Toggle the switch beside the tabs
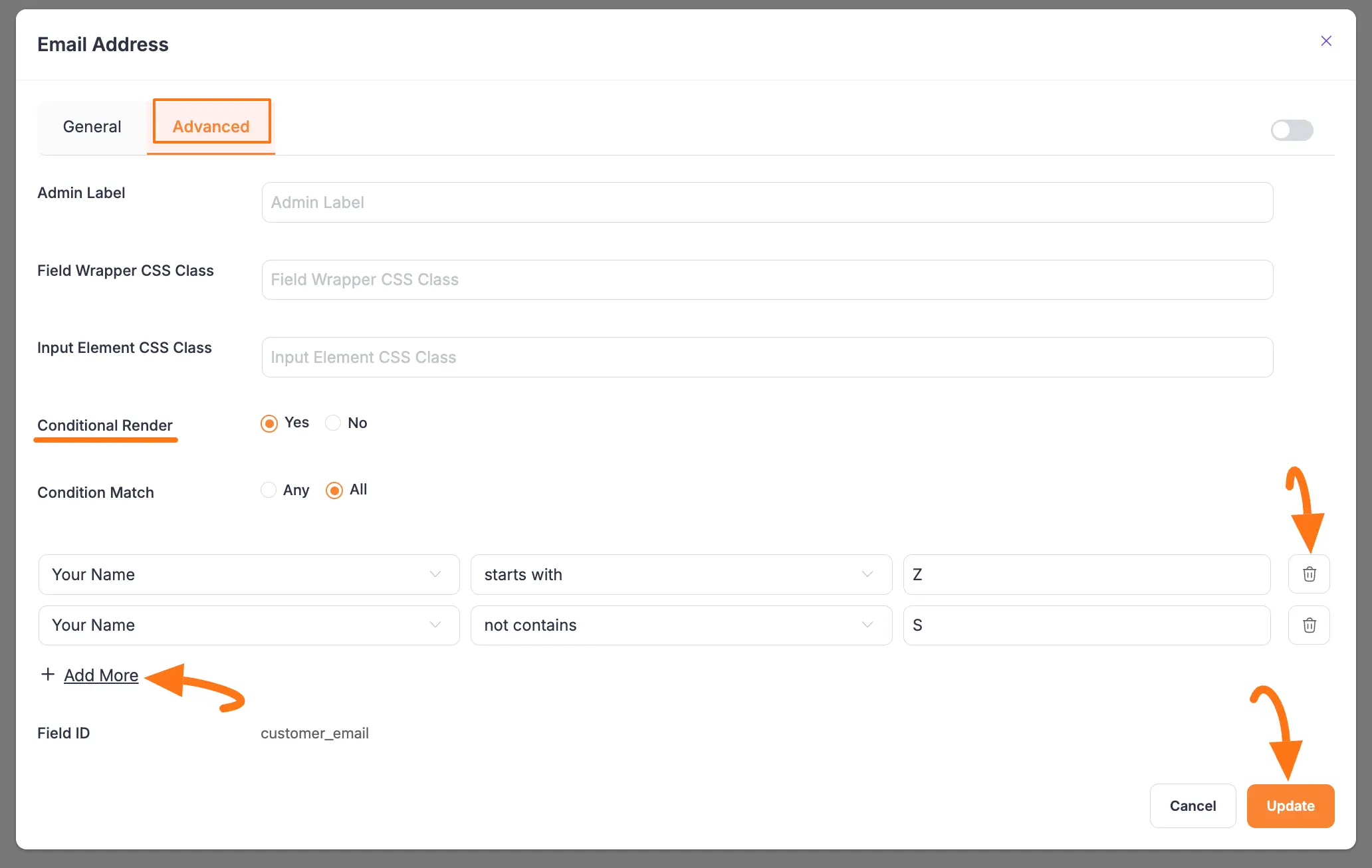The width and height of the screenshot is (1372, 868). (1292, 130)
